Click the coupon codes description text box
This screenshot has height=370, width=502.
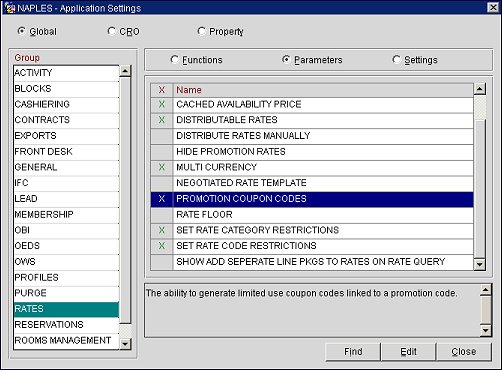(312, 310)
